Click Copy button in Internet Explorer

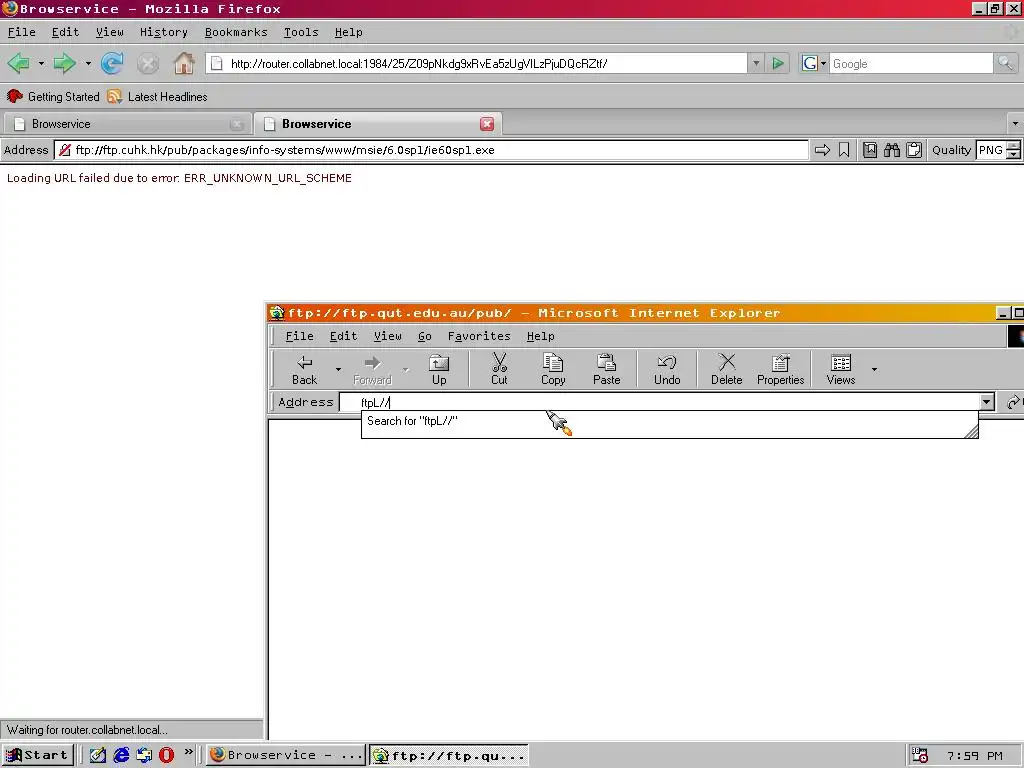coord(553,370)
